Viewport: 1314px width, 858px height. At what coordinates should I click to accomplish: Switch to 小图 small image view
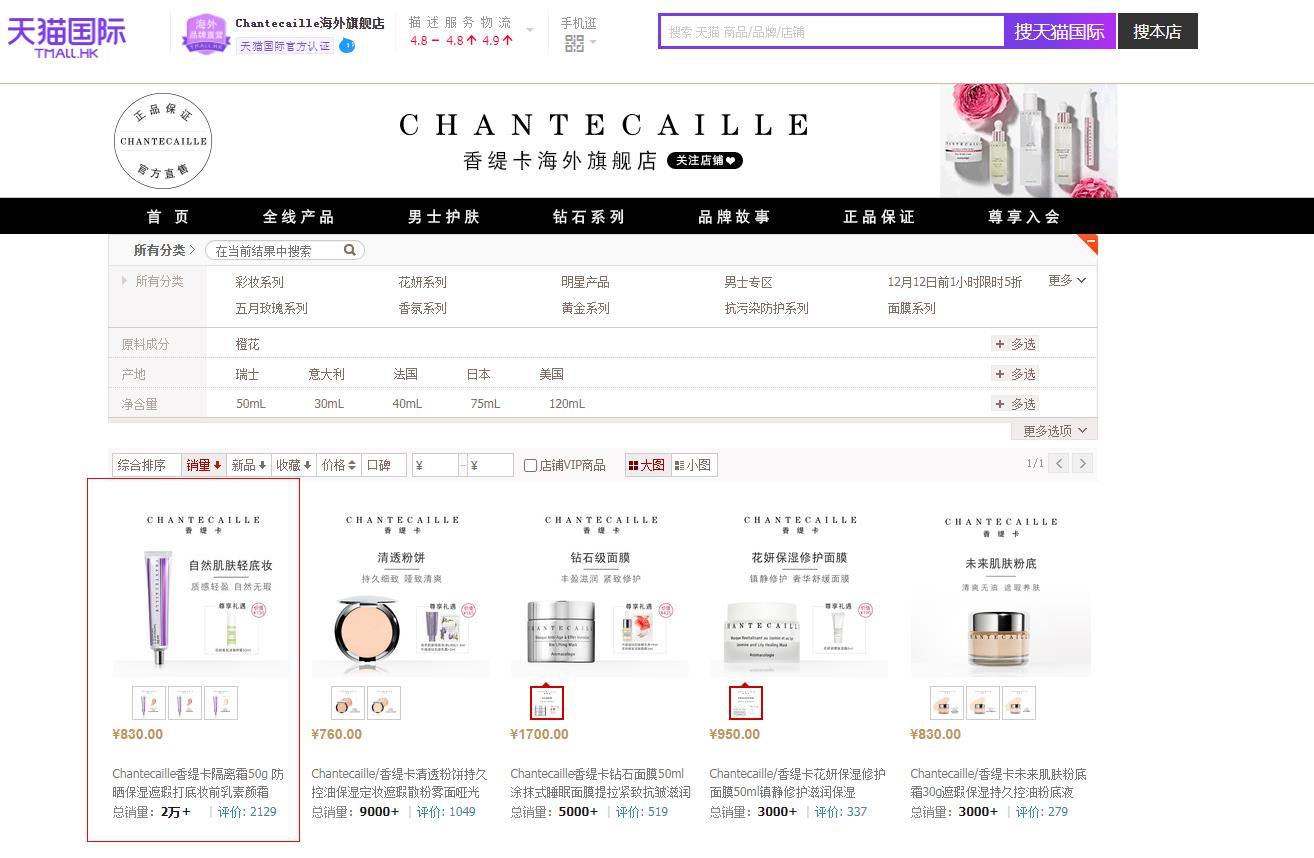[x=693, y=465]
